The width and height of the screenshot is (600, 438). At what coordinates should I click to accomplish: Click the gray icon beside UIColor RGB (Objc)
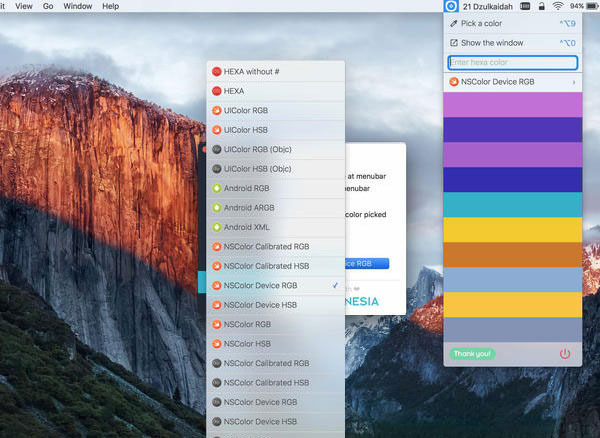coord(217,149)
